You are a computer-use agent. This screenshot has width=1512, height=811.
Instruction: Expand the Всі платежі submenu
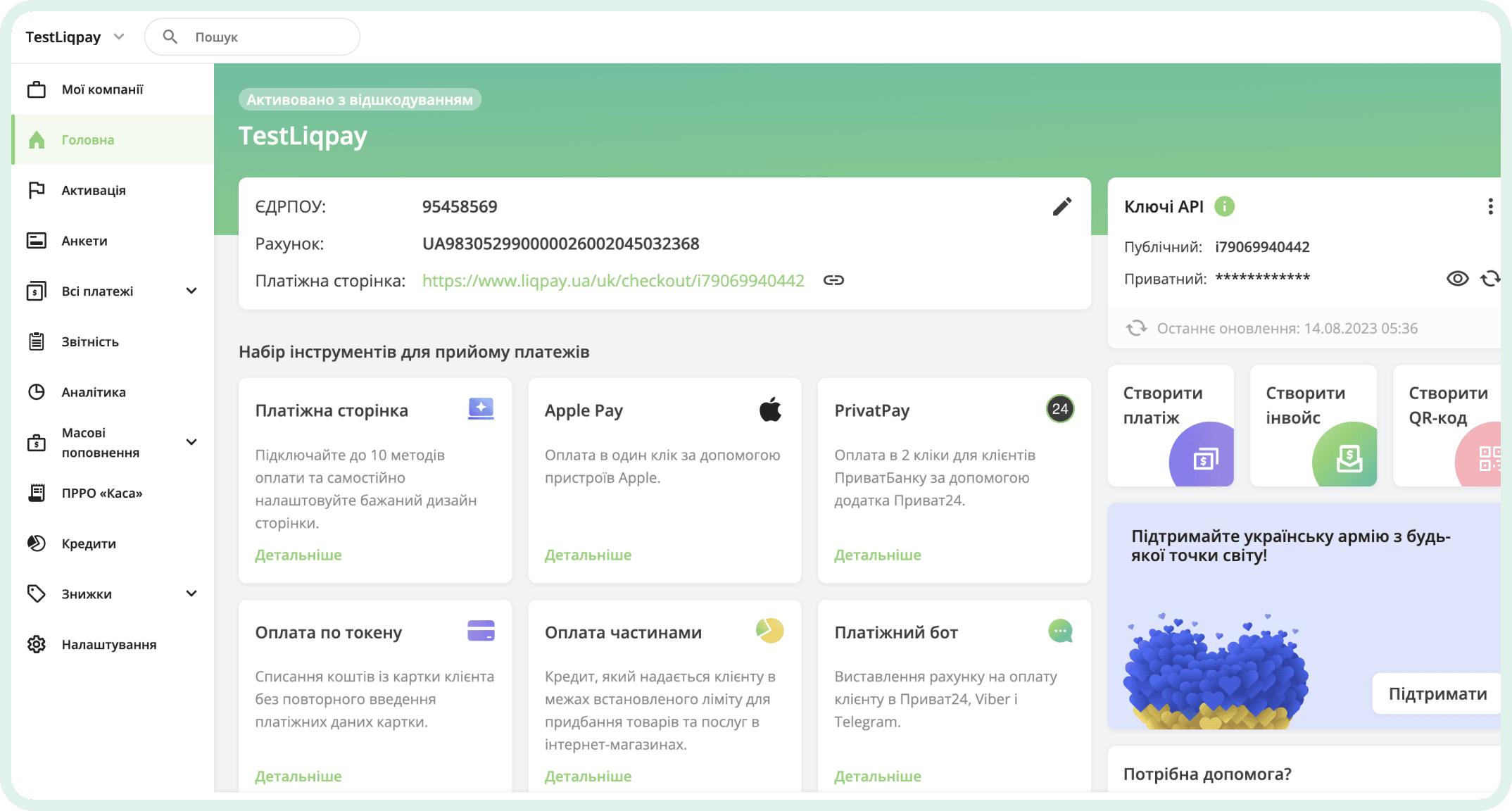click(x=191, y=291)
